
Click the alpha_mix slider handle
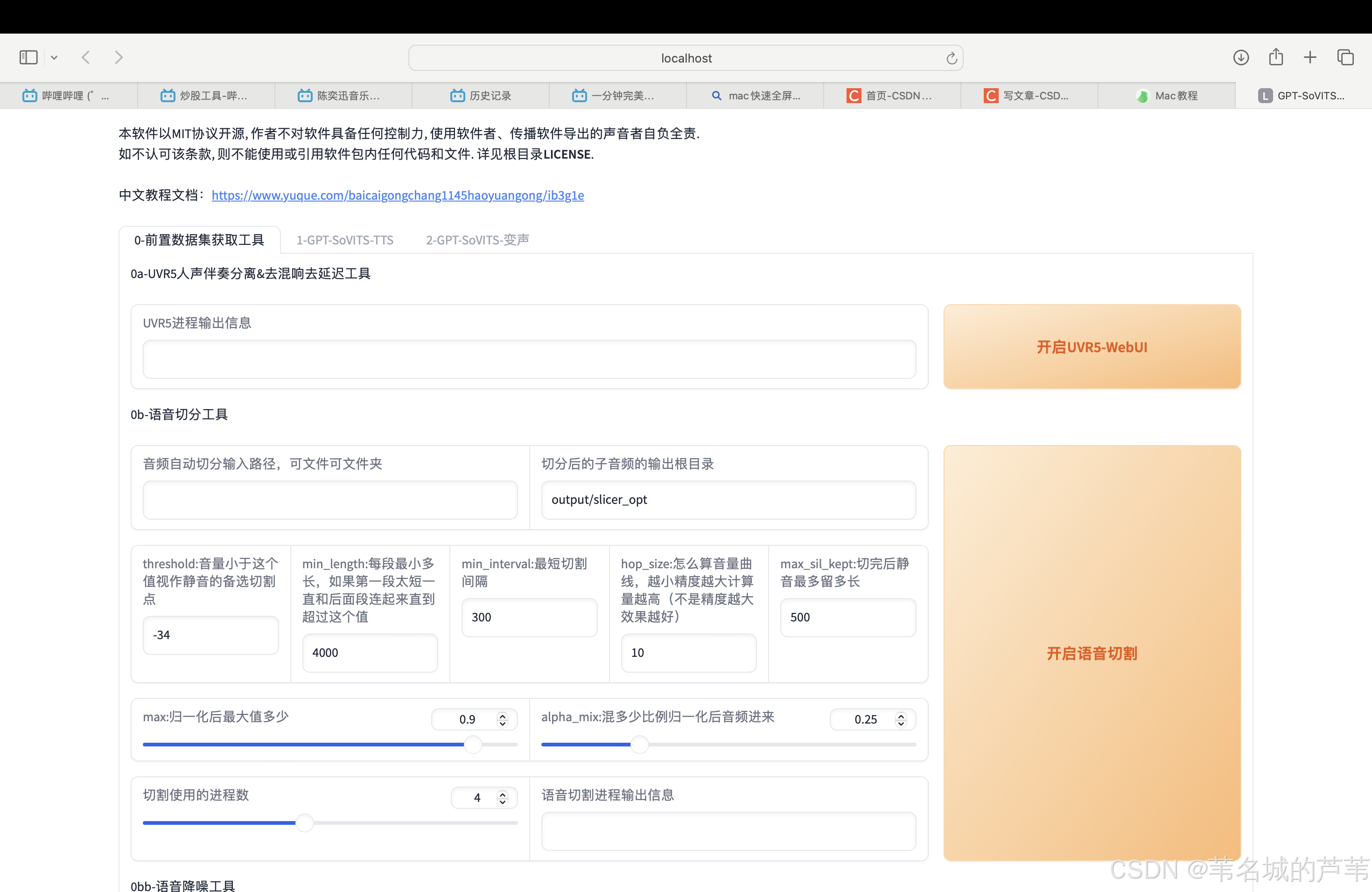(x=639, y=745)
